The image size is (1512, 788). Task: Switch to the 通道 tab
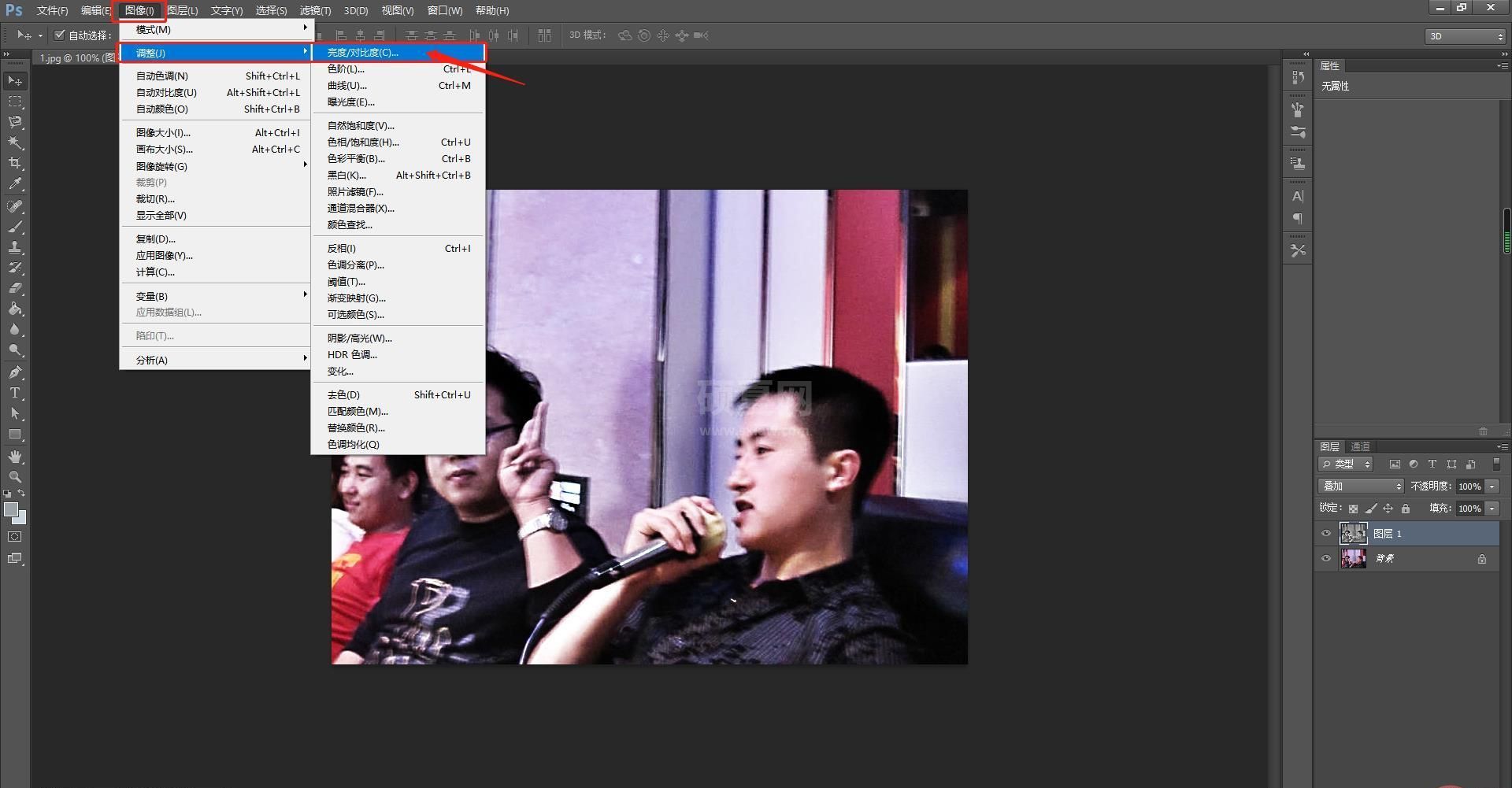pos(1360,446)
